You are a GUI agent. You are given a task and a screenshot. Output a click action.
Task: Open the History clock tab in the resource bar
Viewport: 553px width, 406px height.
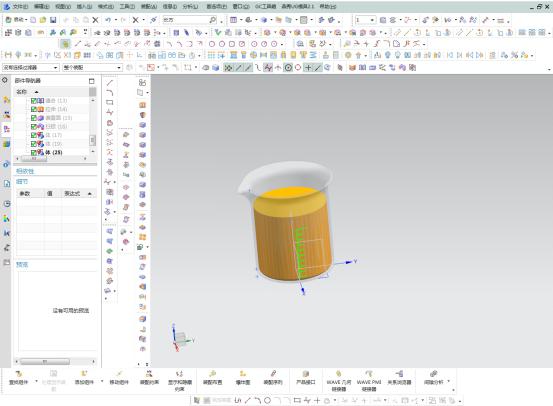coord(6,204)
